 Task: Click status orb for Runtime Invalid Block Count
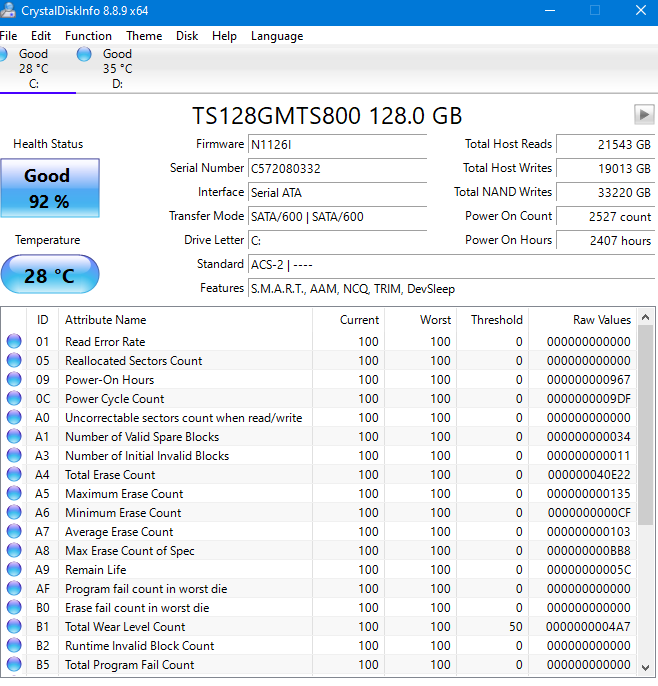[x=14, y=646]
